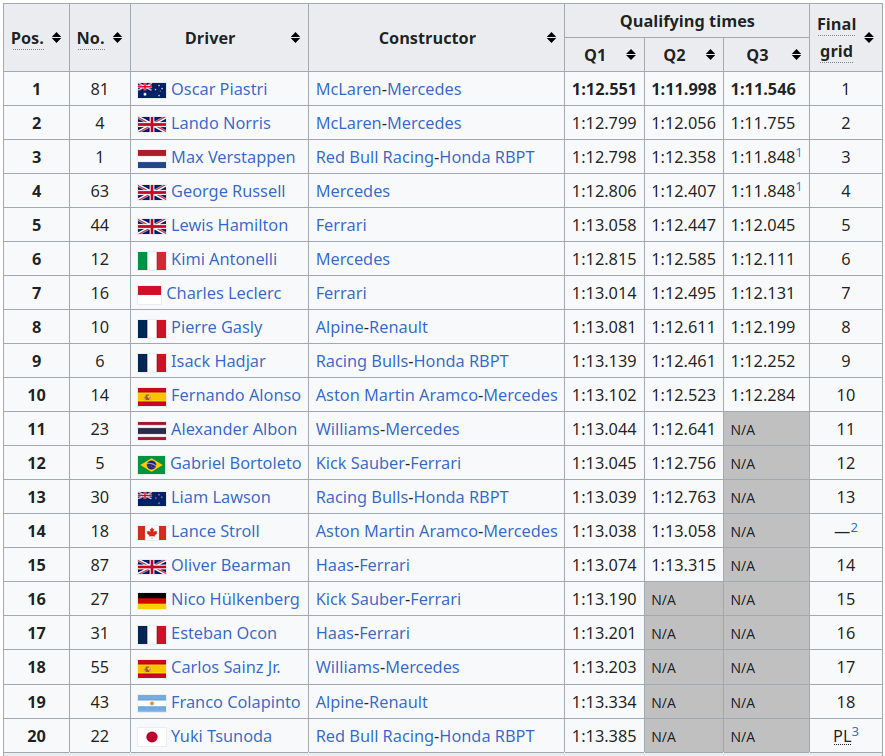The image size is (885, 756).
Task: Click the Dutch flag beside Max Verstappen
Action: pyautogui.click(x=152, y=159)
